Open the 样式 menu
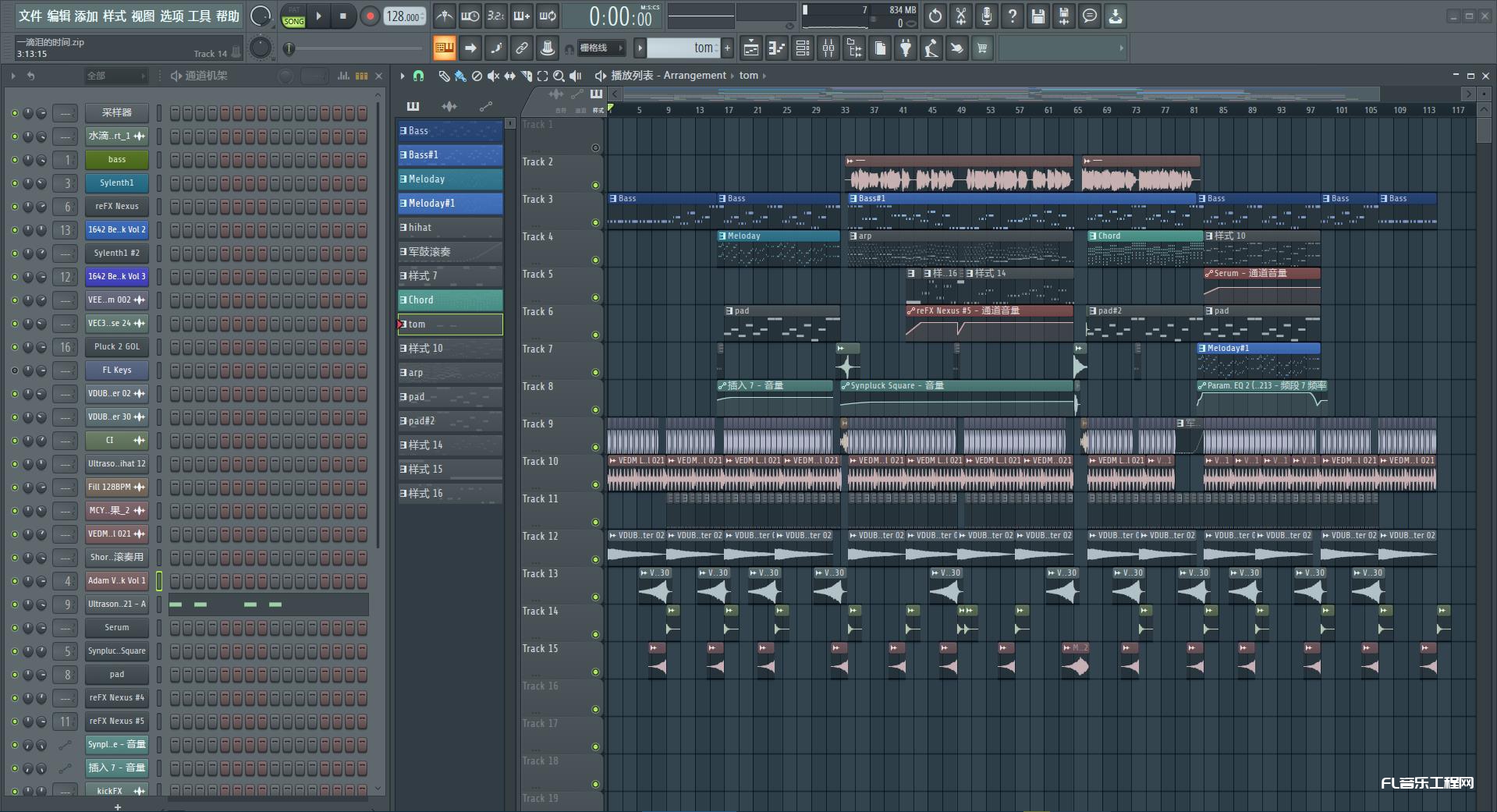 click(115, 16)
